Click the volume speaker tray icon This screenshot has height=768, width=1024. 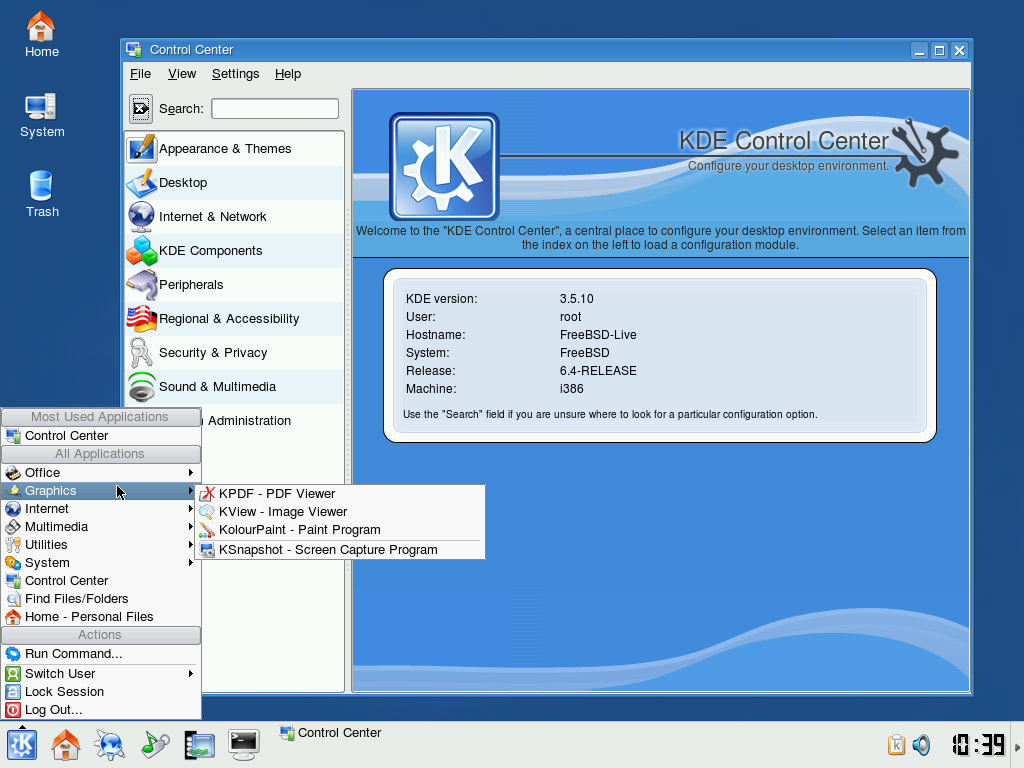pos(921,745)
